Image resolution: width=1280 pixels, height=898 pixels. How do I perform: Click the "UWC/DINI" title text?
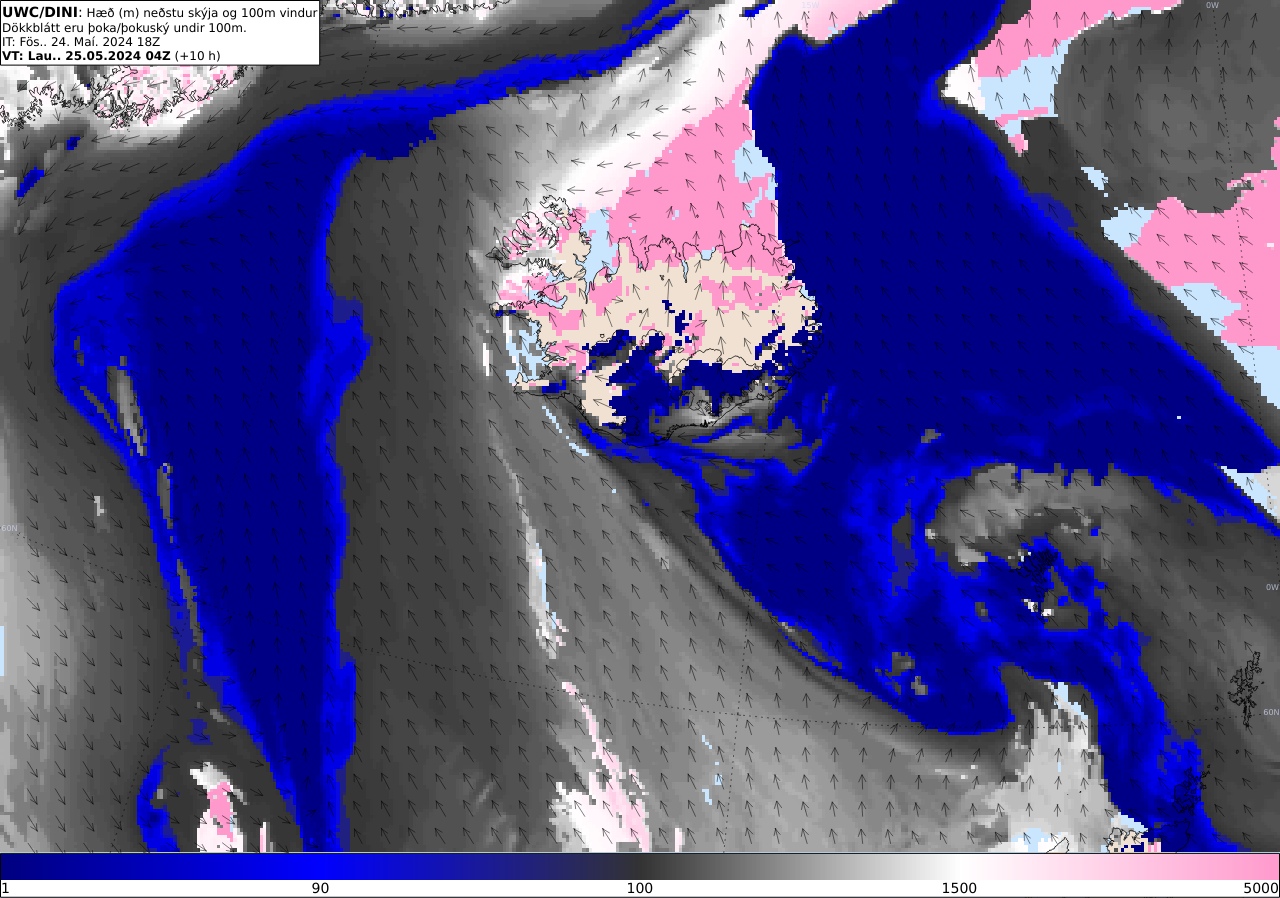(x=40, y=12)
